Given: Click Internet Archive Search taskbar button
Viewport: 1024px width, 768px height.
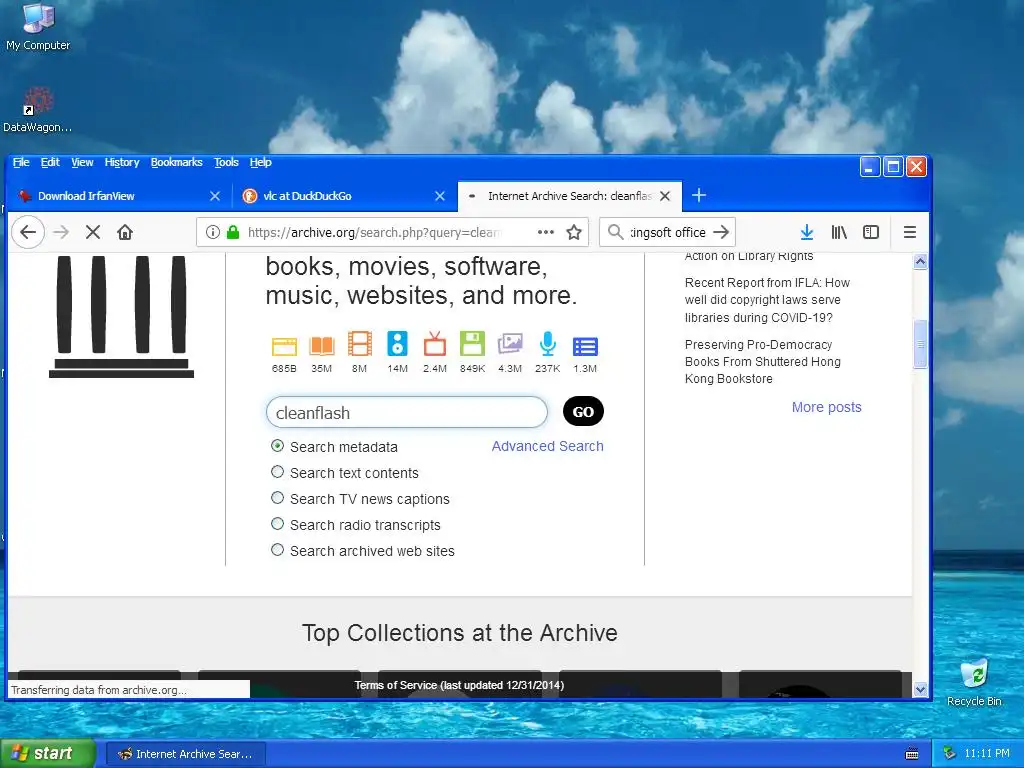Looking at the screenshot, I should click(185, 754).
